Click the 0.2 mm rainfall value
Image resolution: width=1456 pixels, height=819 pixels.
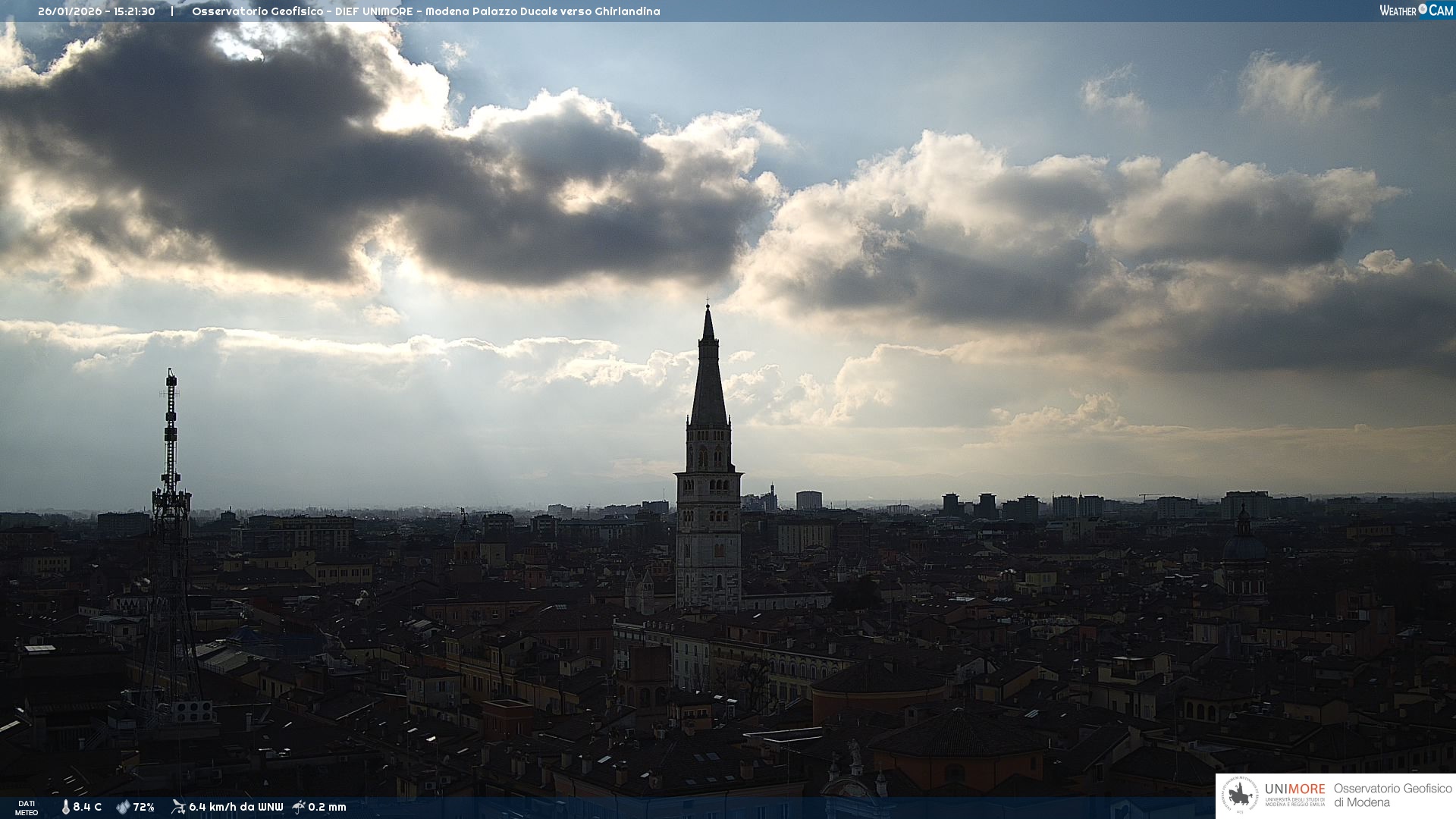[327, 807]
